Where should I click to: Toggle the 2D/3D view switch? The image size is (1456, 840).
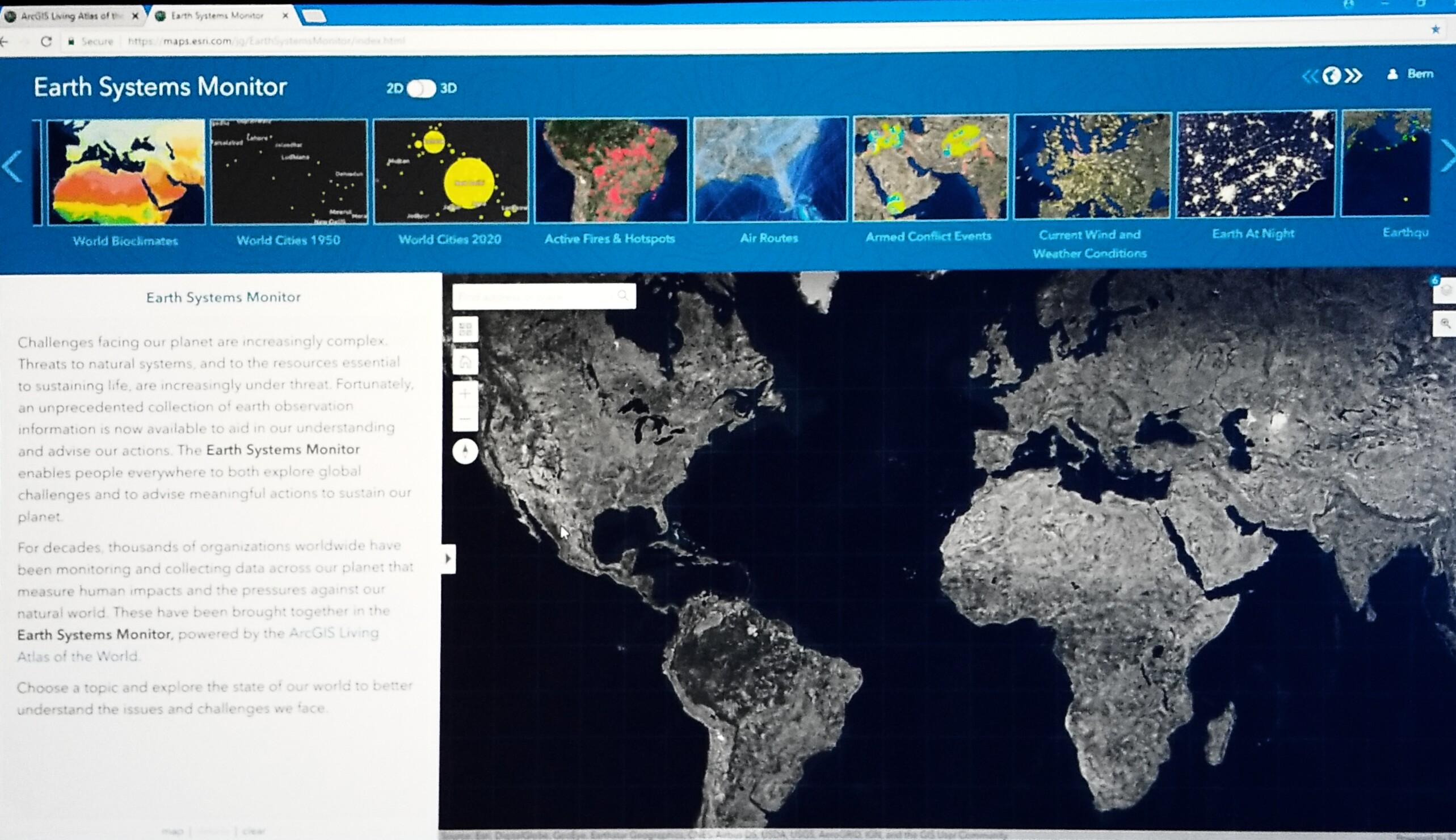[421, 89]
